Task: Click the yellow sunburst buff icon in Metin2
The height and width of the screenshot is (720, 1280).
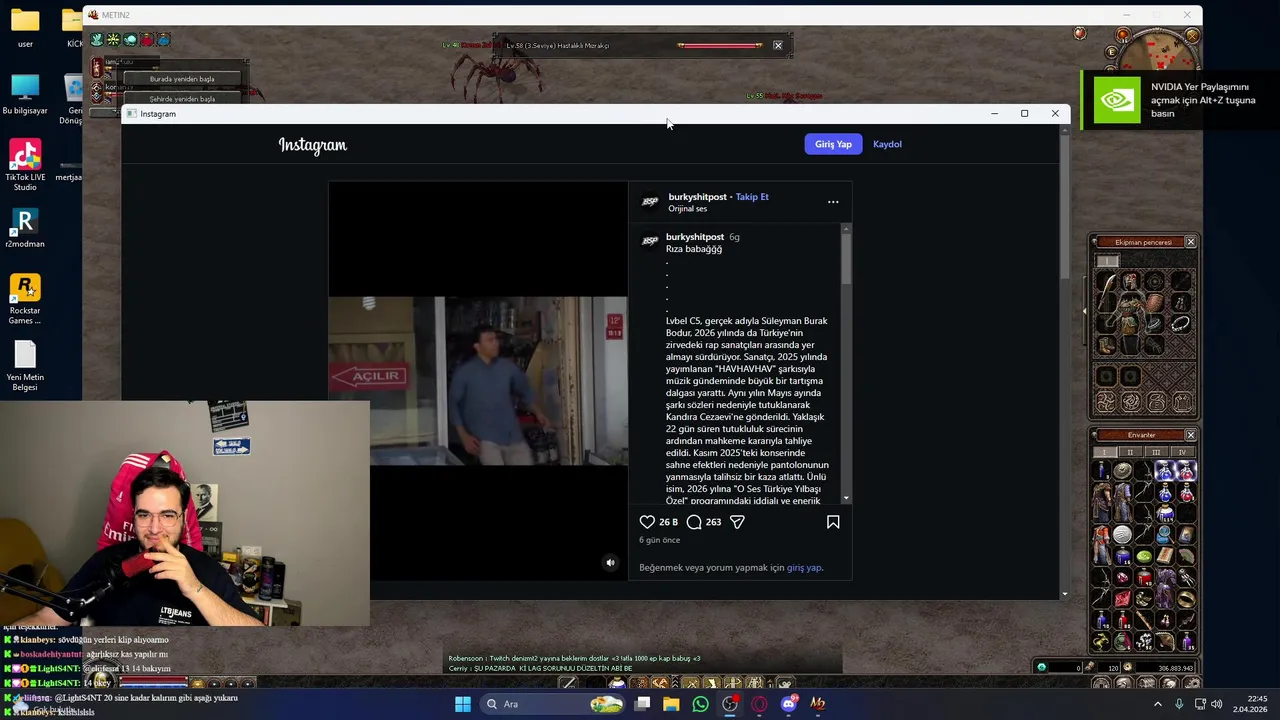Action: tap(113, 40)
